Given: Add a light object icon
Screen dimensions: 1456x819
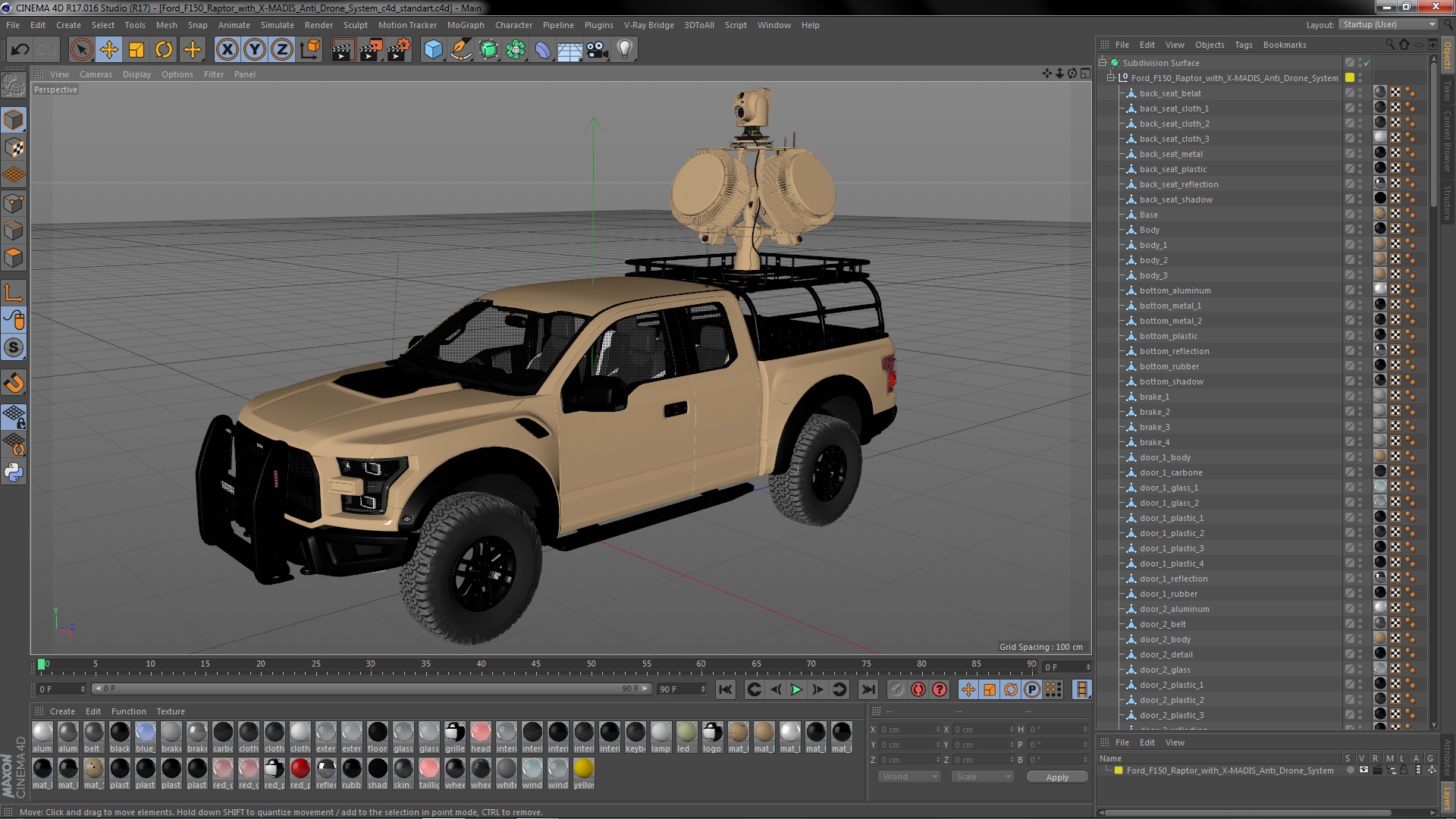Looking at the screenshot, I should pyautogui.click(x=624, y=50).
